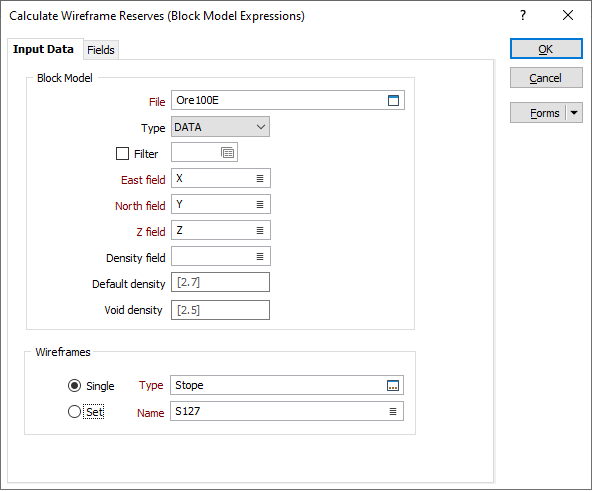Open filter editor icon beside Filter box
The image size is (592, 491).
click(227, 153)
